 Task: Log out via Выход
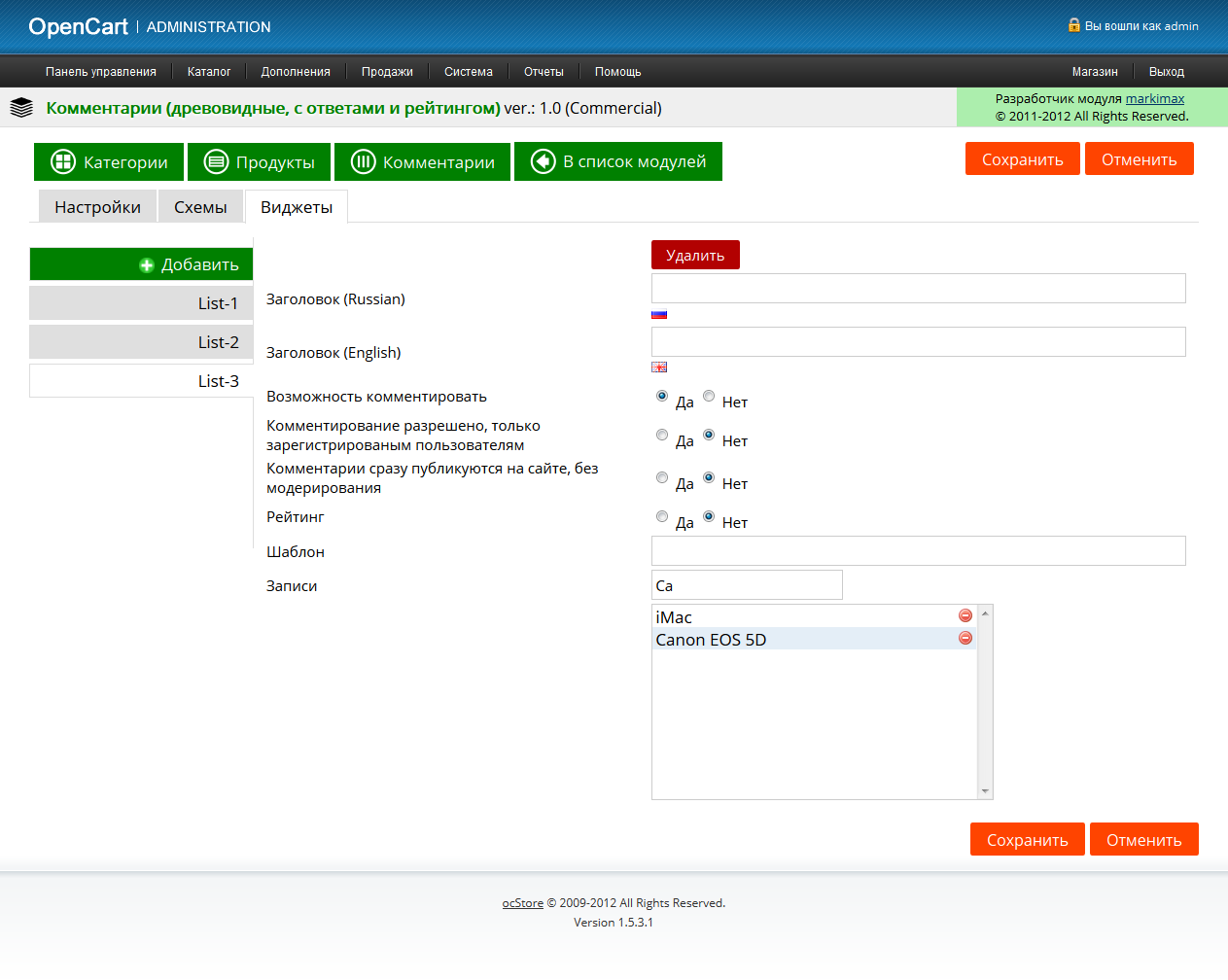click(x=1167, y=72)
